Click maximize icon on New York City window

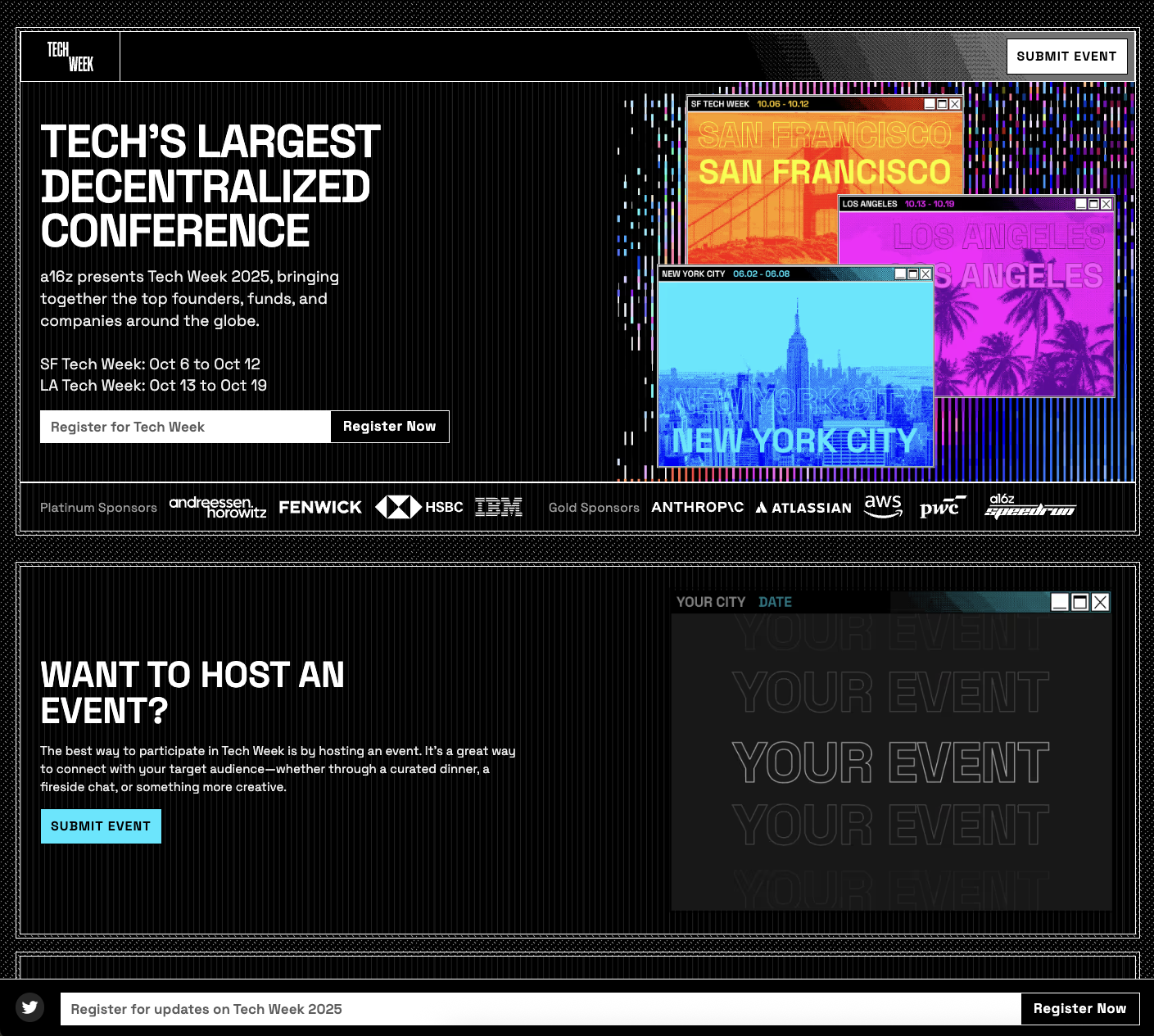pos(913,274)
